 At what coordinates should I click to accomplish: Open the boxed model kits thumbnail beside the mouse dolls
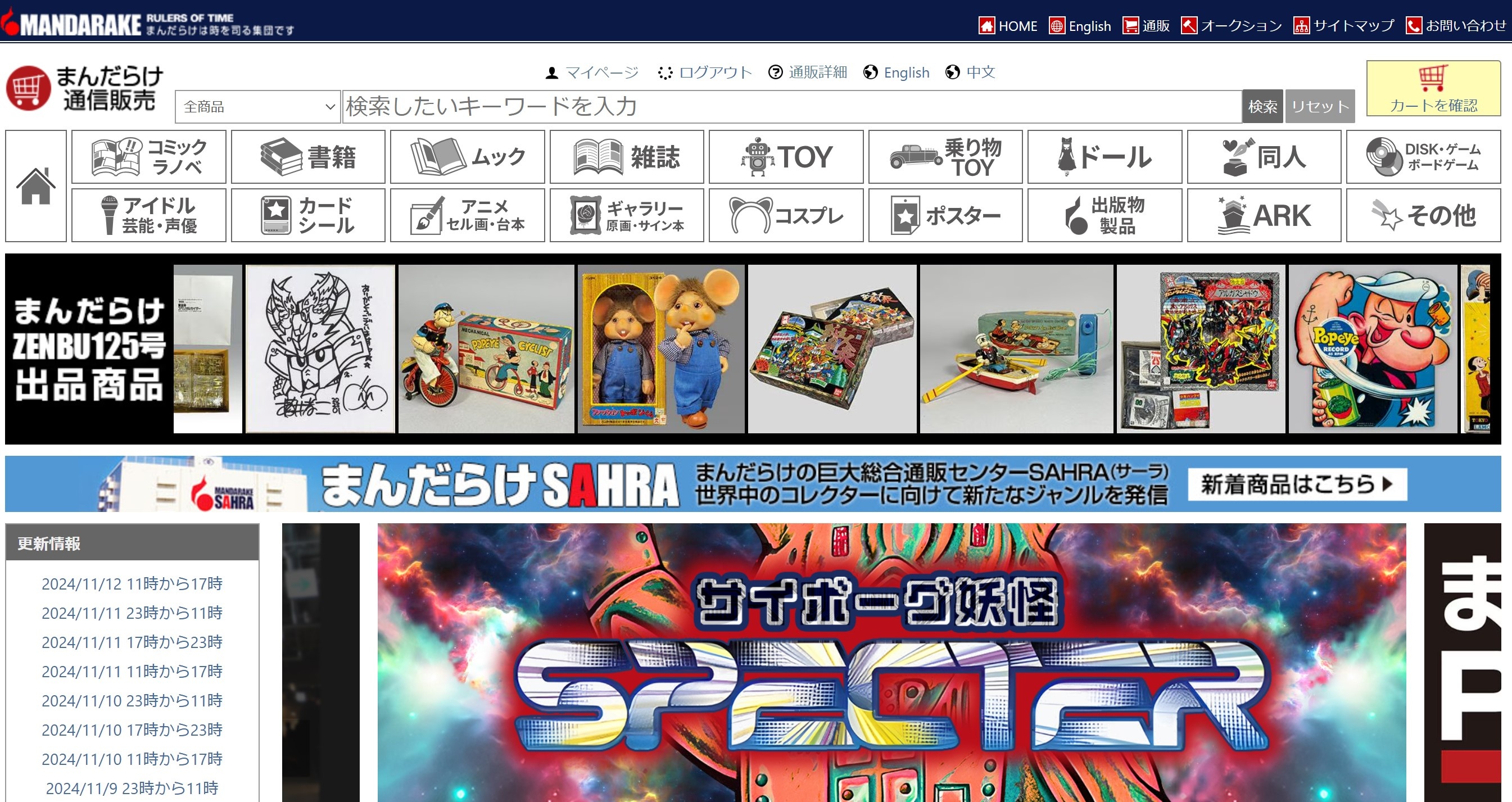coord(832,349)
